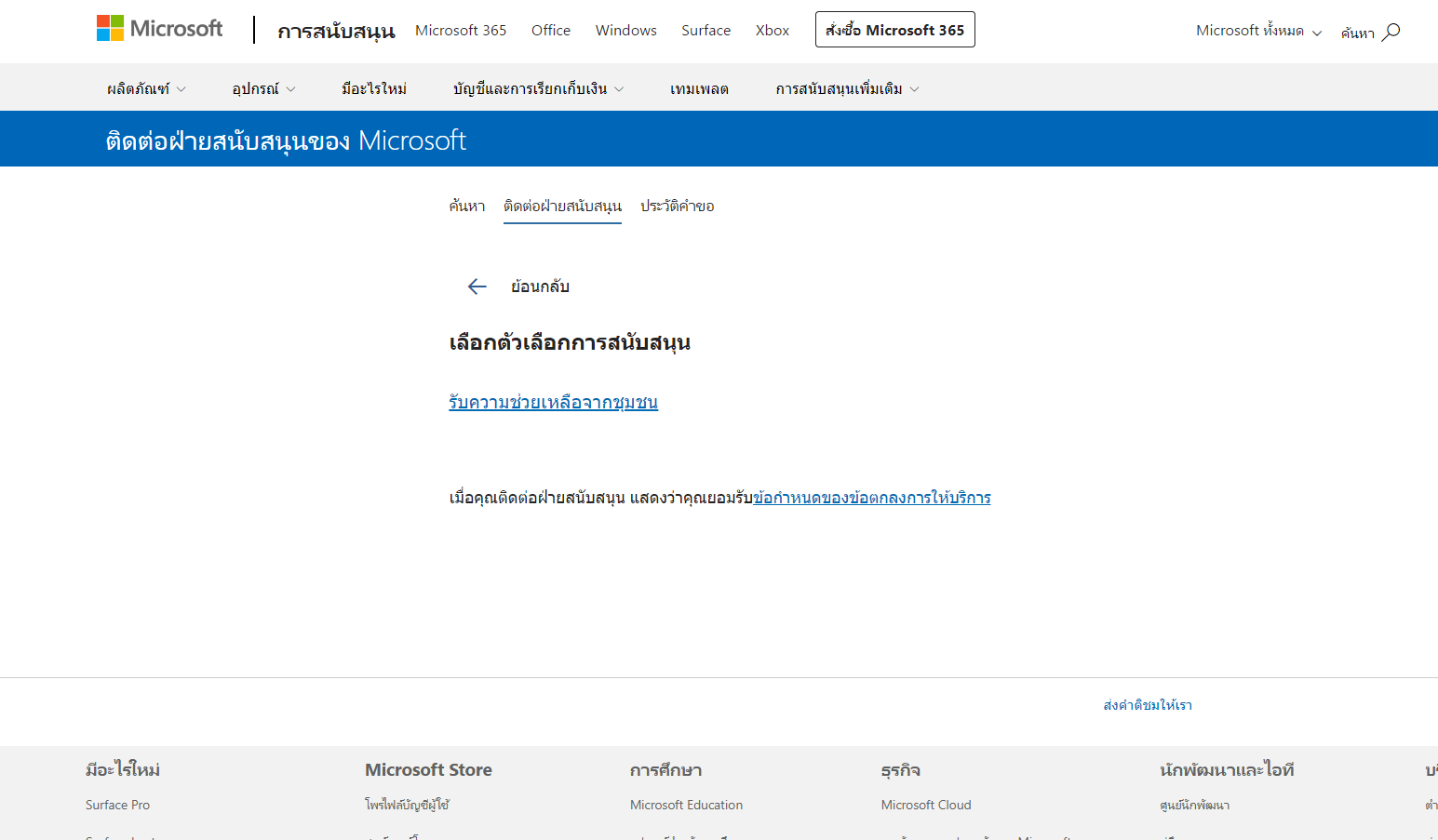This screenshot has height=840, width=1438.
Task: Open ข้อกำหนดของข้อตกลงการให้บริการ link
Action: click(x=872, y=498)
